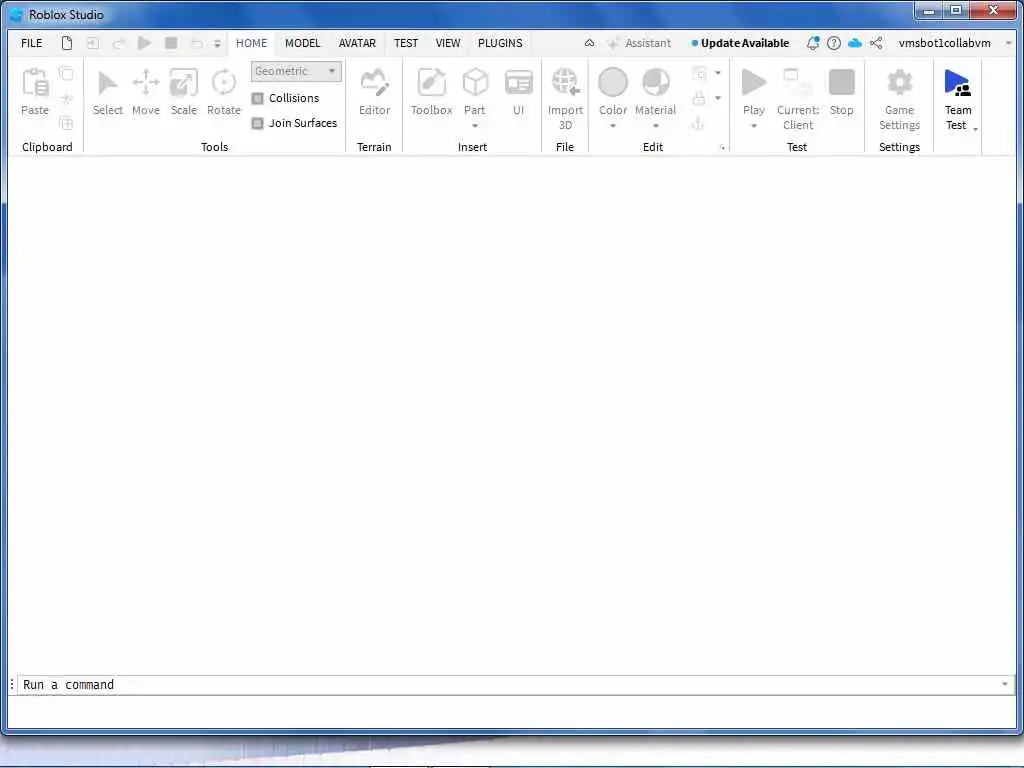The height and width of the screenshot is (768, 1024).
Task: Expand the Material dropdown arrow
Action: (655, 126)
